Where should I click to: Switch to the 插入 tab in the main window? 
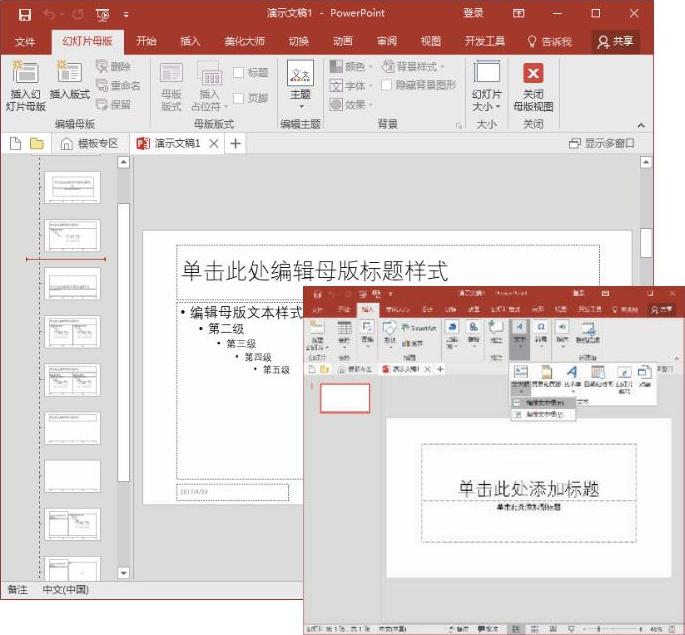pyautogui.click(x=190, y=41)
